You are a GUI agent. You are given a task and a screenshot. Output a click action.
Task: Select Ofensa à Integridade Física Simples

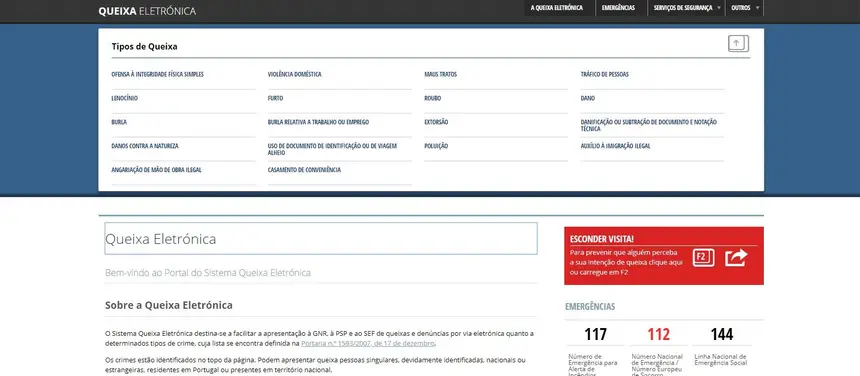pos(157,74)
